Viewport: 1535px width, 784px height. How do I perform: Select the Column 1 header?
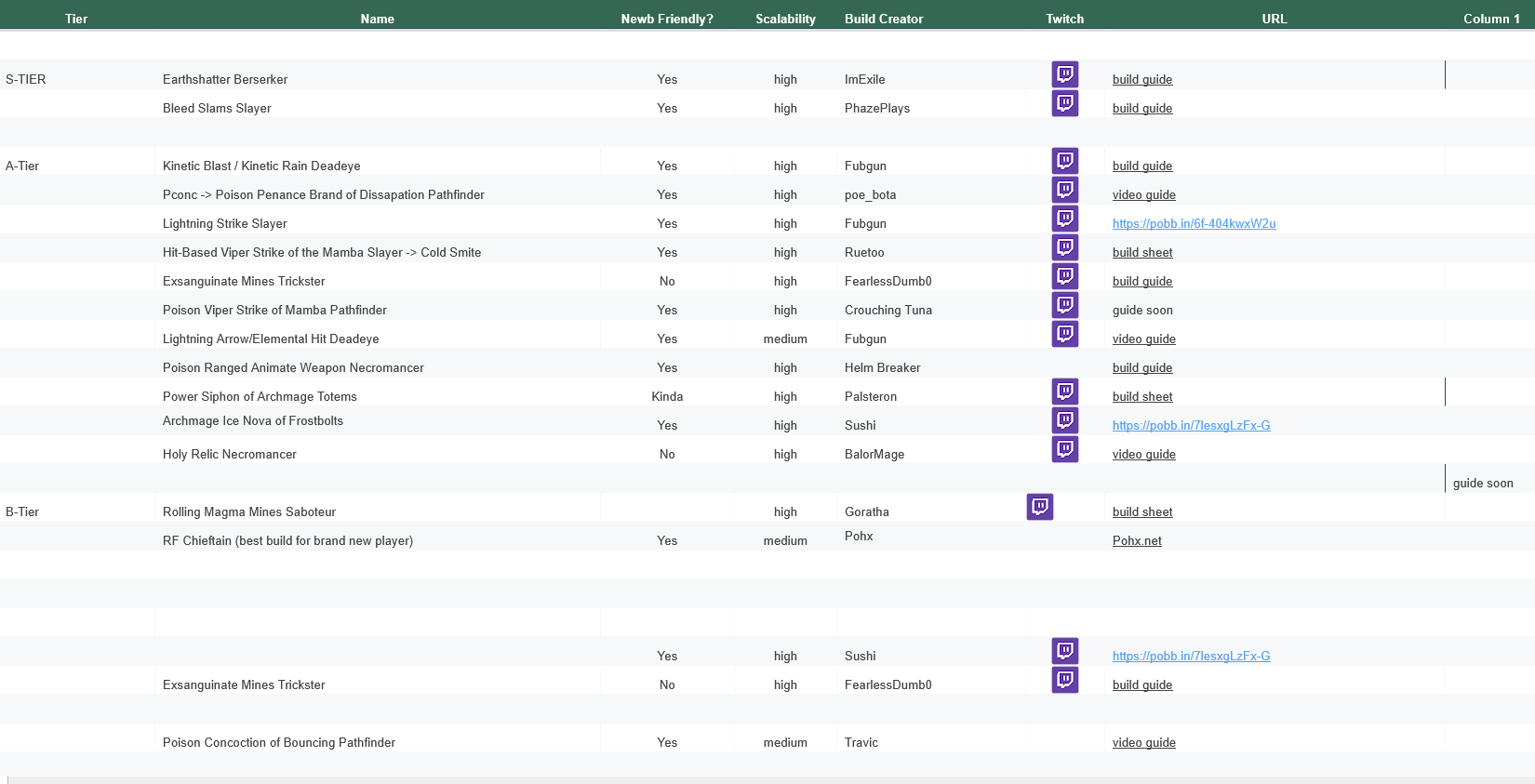(1491, 19)
